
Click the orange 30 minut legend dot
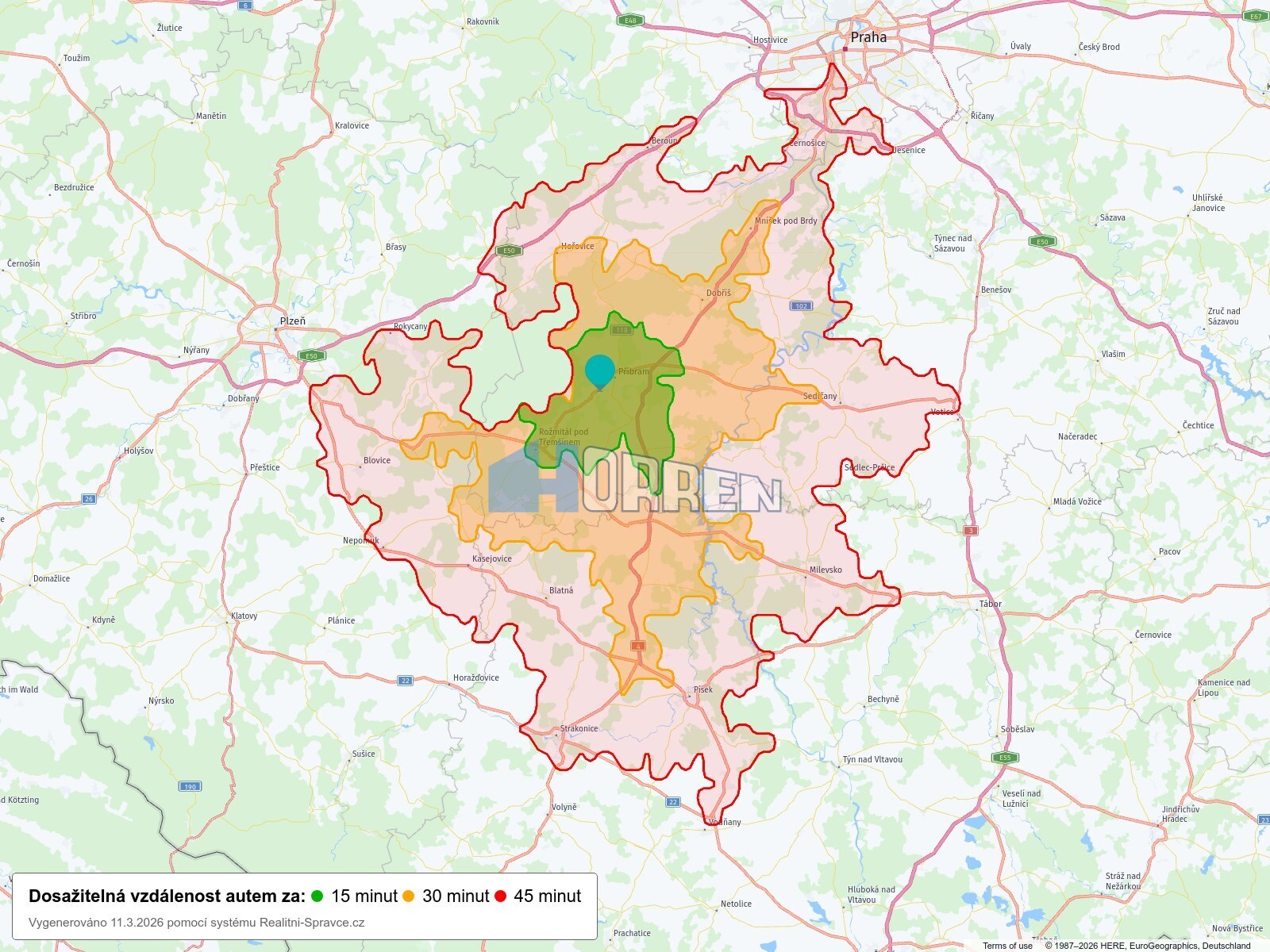point(409,896)
